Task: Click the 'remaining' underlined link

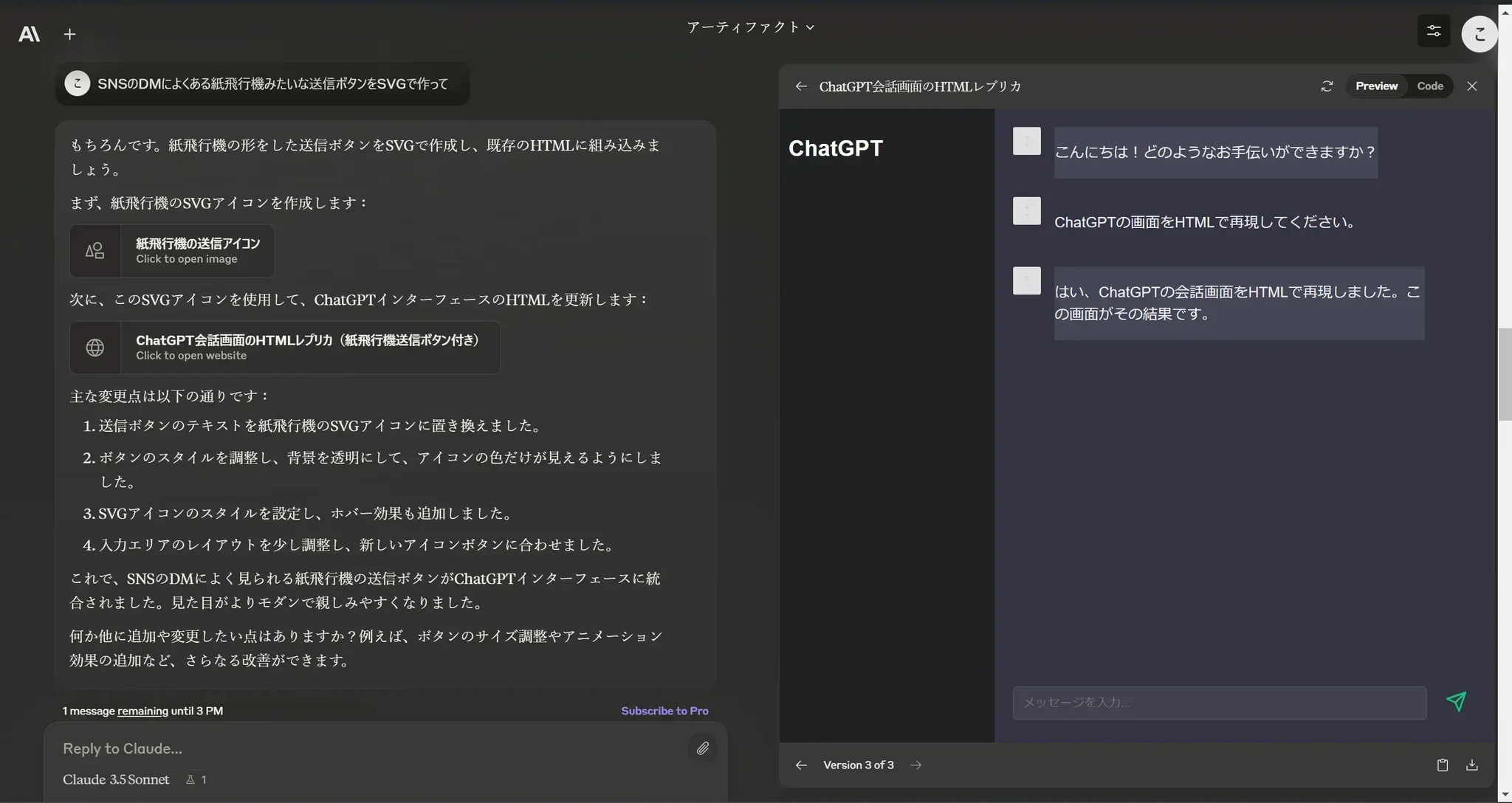Action: click(x=142, y=711)
